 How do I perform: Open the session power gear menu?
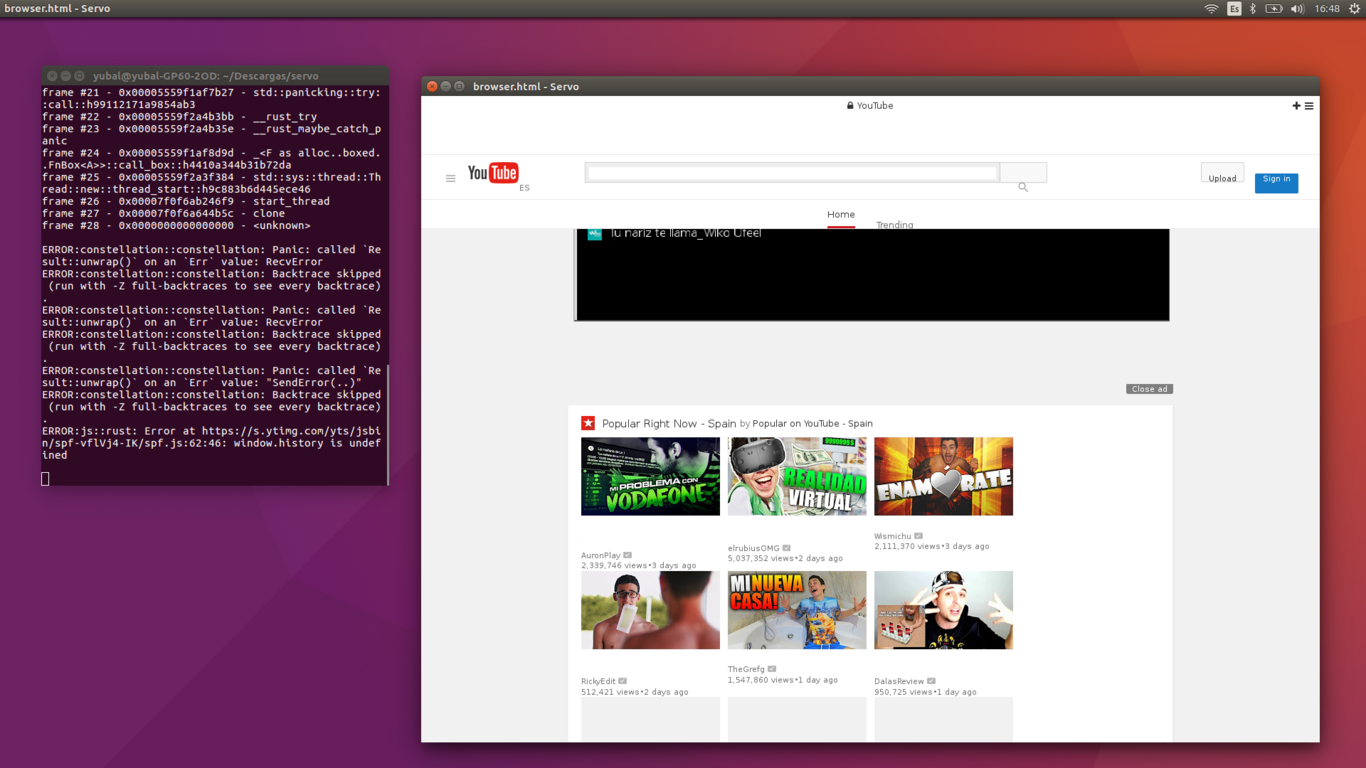tap(1355, 8)
